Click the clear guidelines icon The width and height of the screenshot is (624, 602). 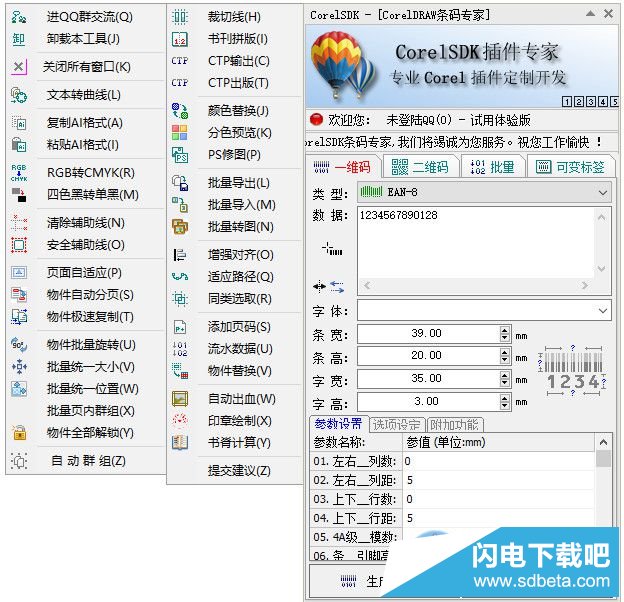(19, 223)
